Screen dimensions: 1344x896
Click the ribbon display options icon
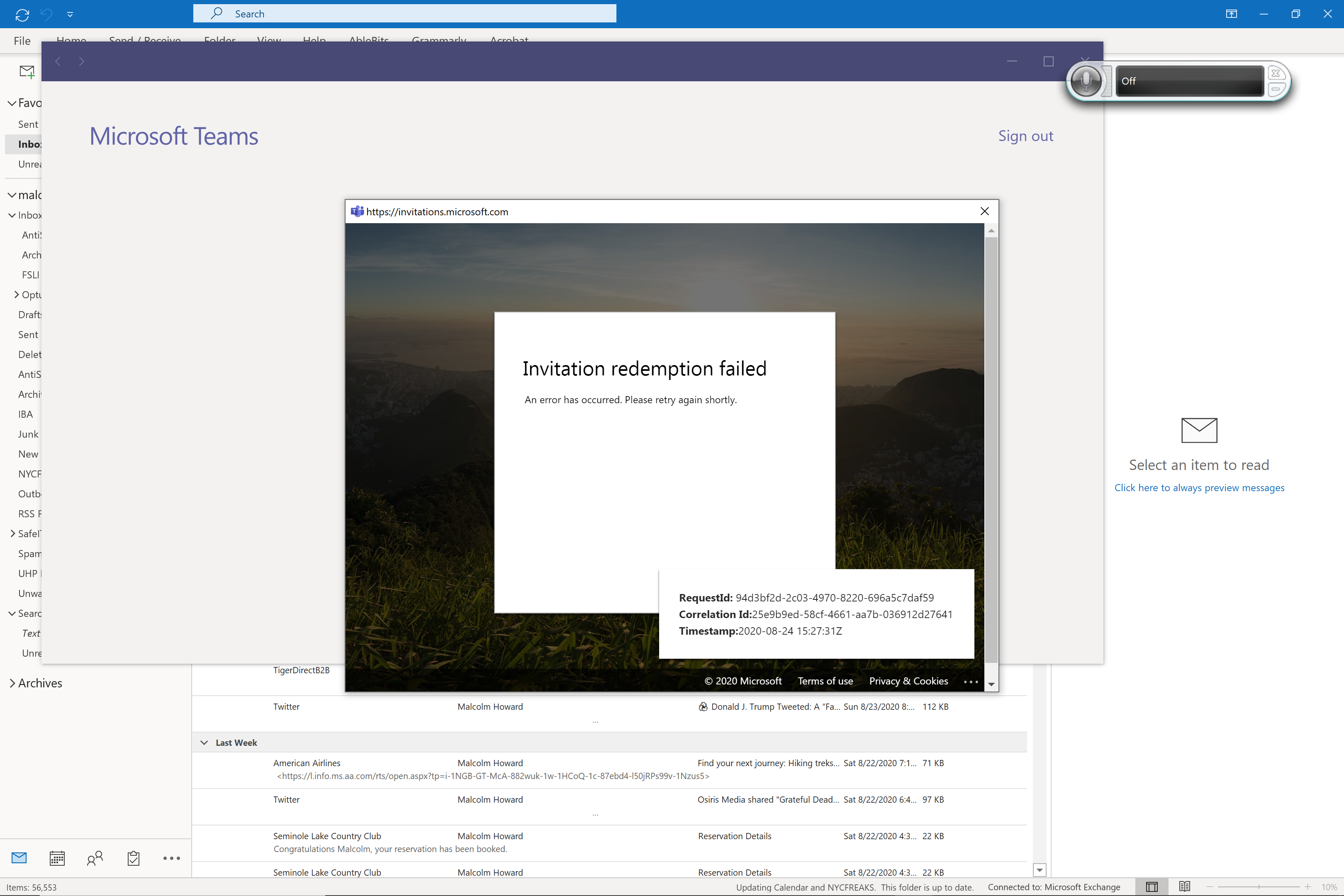pyautogui.click(x=1232, y=14)
